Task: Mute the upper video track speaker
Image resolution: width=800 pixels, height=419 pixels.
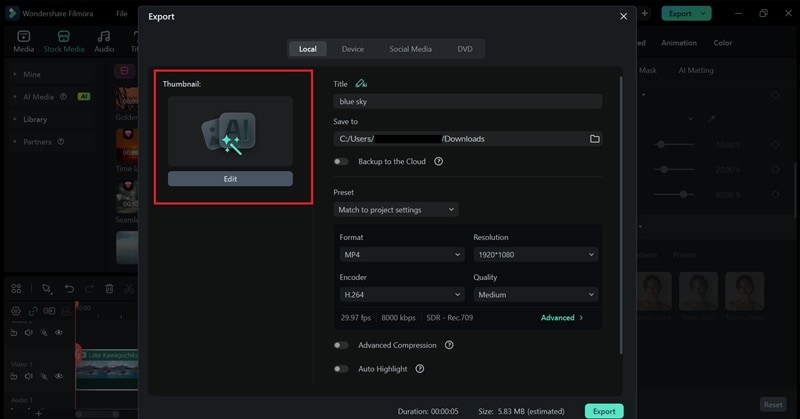Action: click(29, 332)
